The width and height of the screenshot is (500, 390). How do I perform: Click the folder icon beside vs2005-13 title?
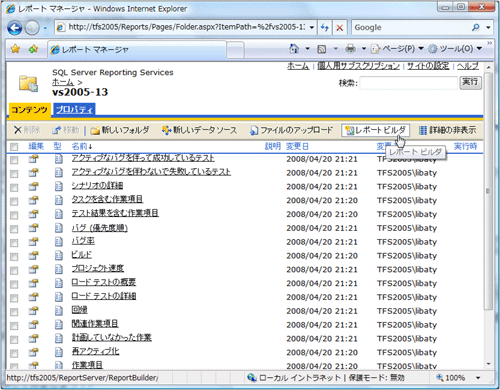pos(28,83)
